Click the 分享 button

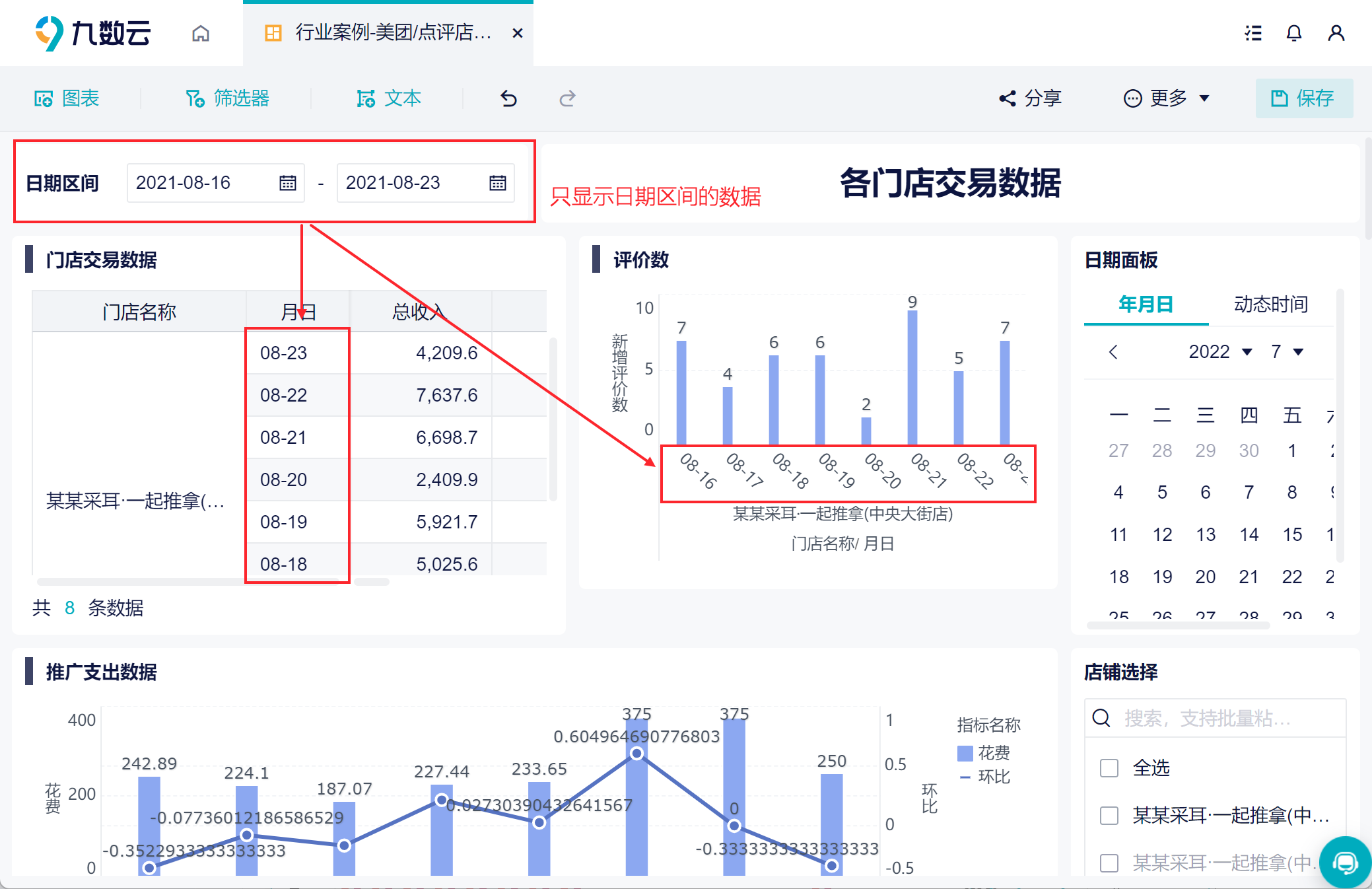[x=1030, y=98]
